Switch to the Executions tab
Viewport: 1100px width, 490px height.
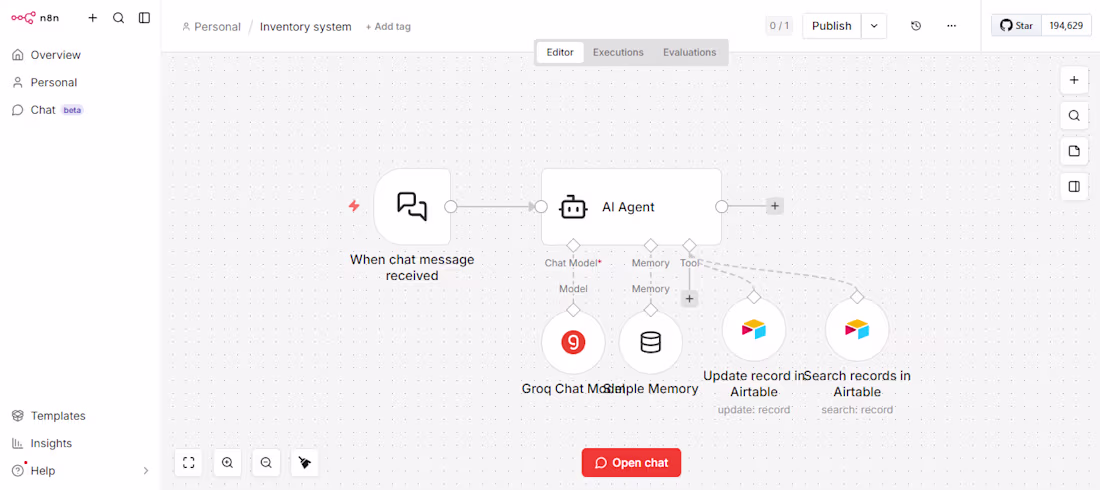[618, 52]
